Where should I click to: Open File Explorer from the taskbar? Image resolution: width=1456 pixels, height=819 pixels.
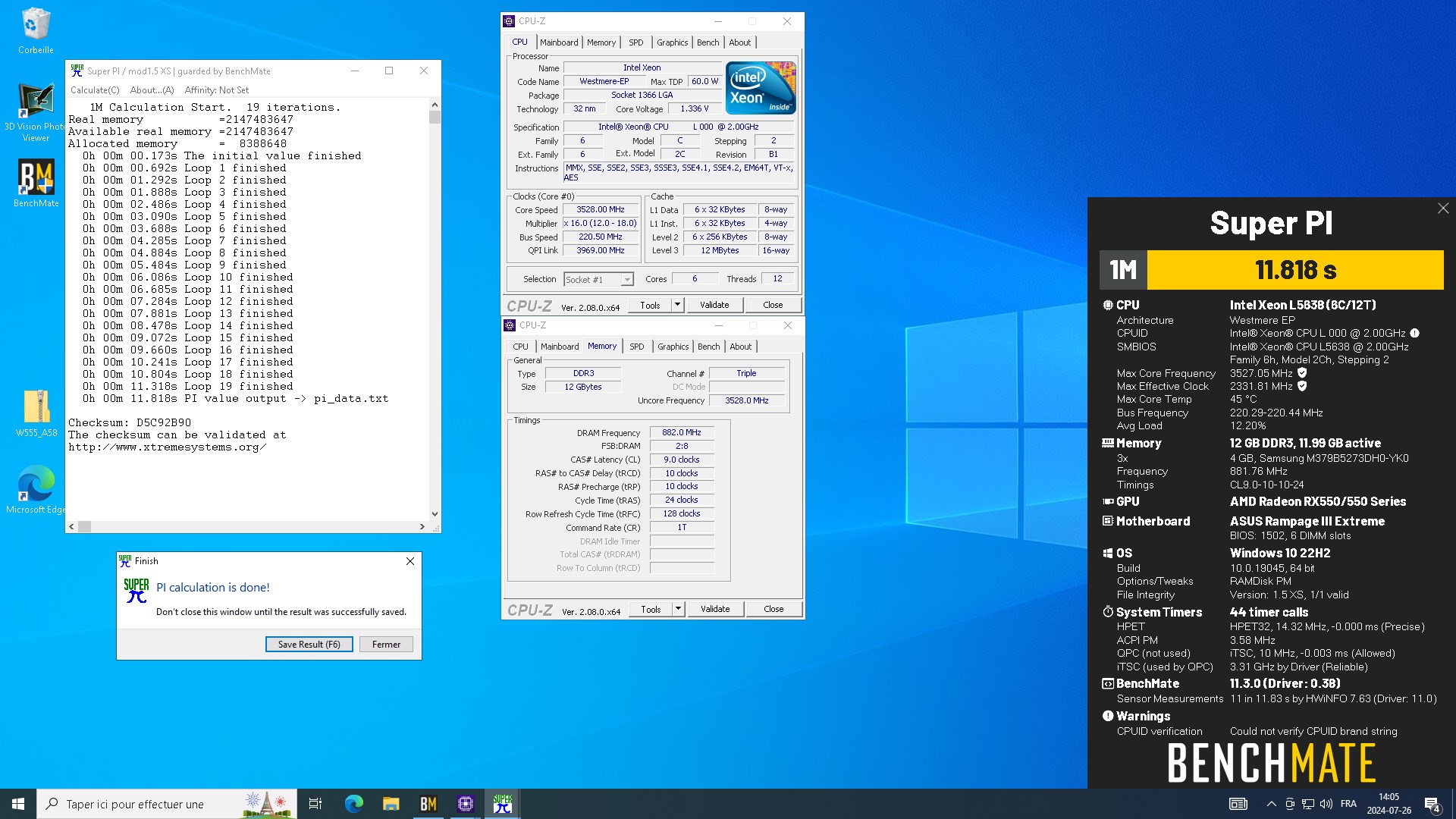[x=391, y=804]
